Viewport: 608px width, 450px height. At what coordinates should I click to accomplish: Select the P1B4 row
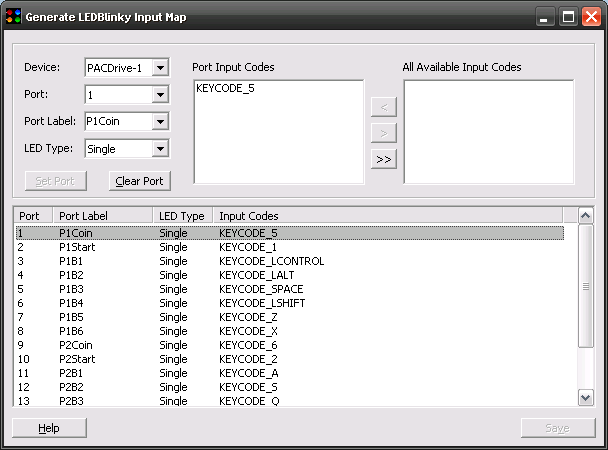[x=290, y=303]
